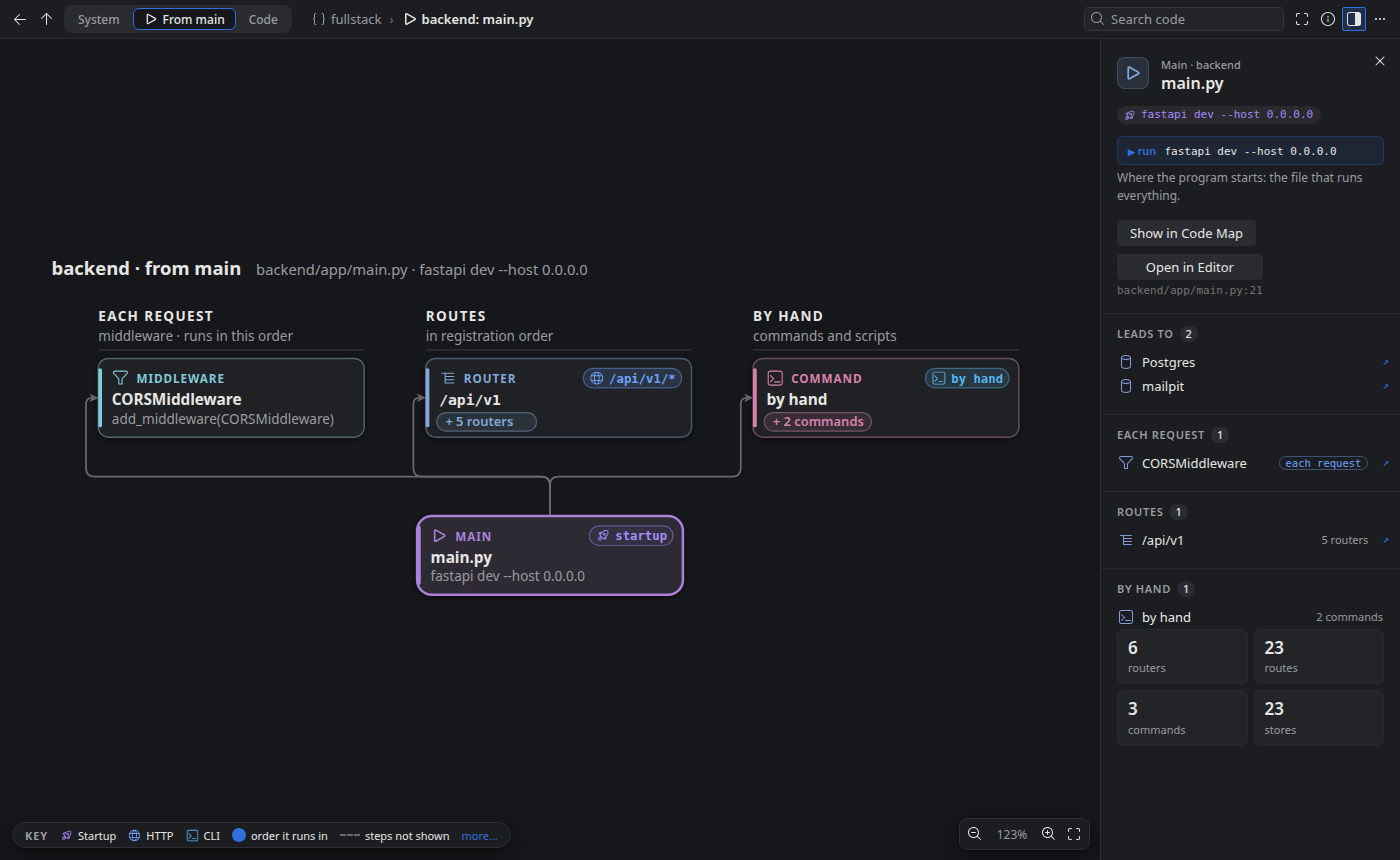Open the mailpit link arrow icon
Viewport: 1400px width, 860px height.
coord(1385,386)
